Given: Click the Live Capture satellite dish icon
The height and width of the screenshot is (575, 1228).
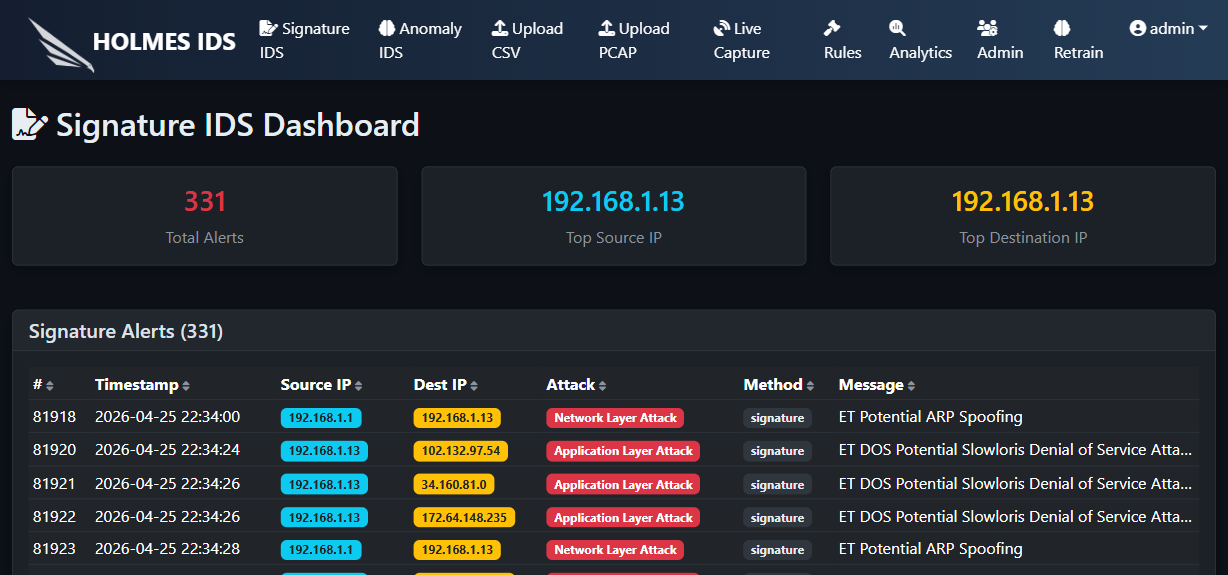Looking at the screenshot, I should 722,29.
